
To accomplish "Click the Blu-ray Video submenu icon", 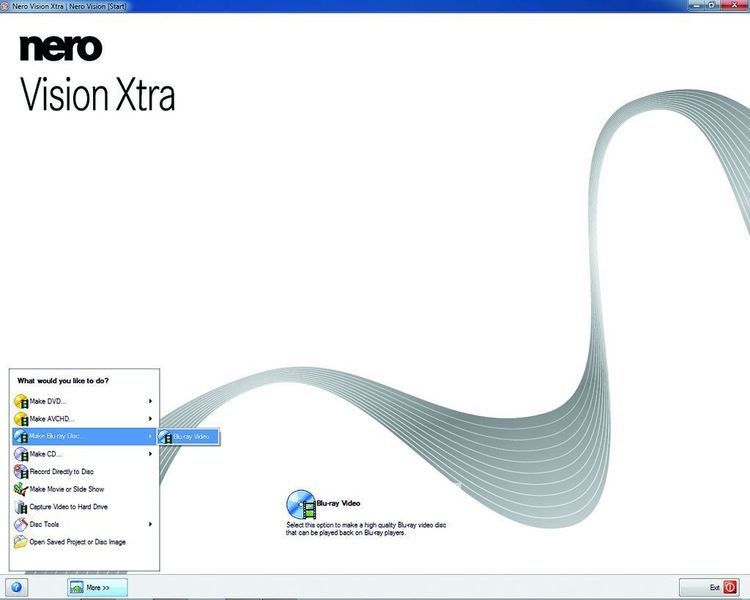I will pyautogui.click(x=165, y=436).
